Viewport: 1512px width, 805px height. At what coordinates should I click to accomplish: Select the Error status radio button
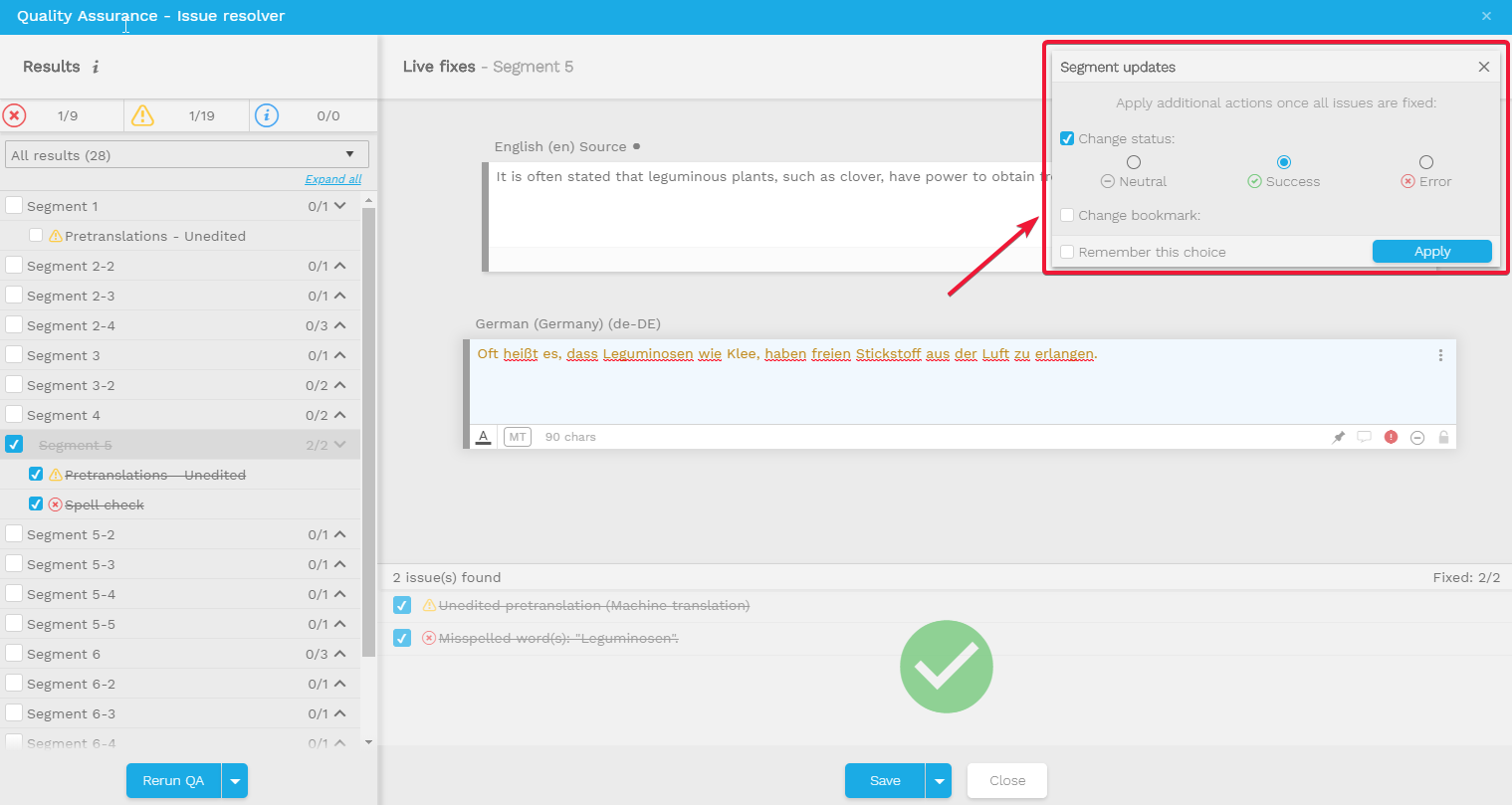[1425, 162]
